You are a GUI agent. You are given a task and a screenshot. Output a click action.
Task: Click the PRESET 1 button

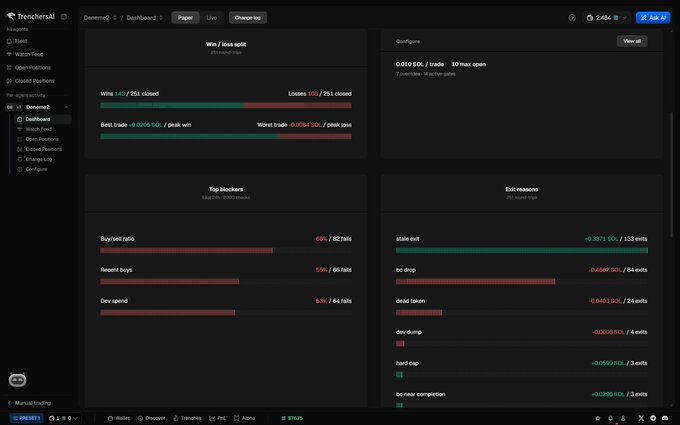[x=26, y=418]
